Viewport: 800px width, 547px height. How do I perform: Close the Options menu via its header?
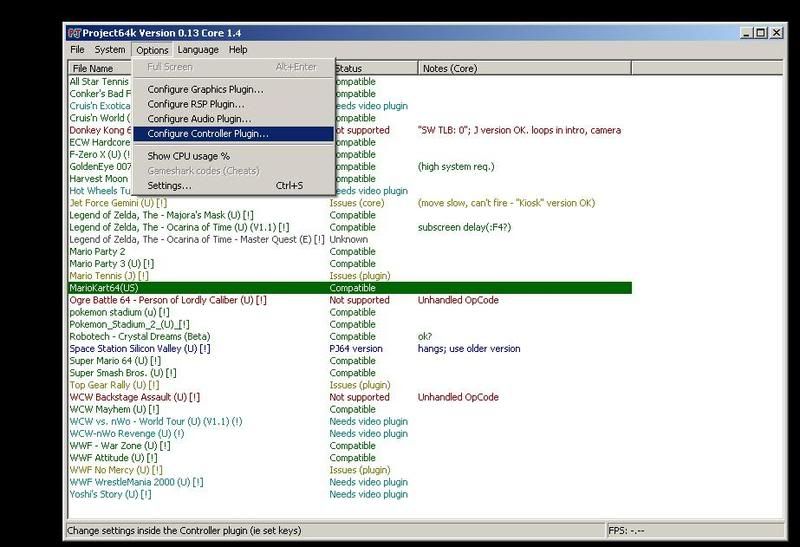[152, 50]
